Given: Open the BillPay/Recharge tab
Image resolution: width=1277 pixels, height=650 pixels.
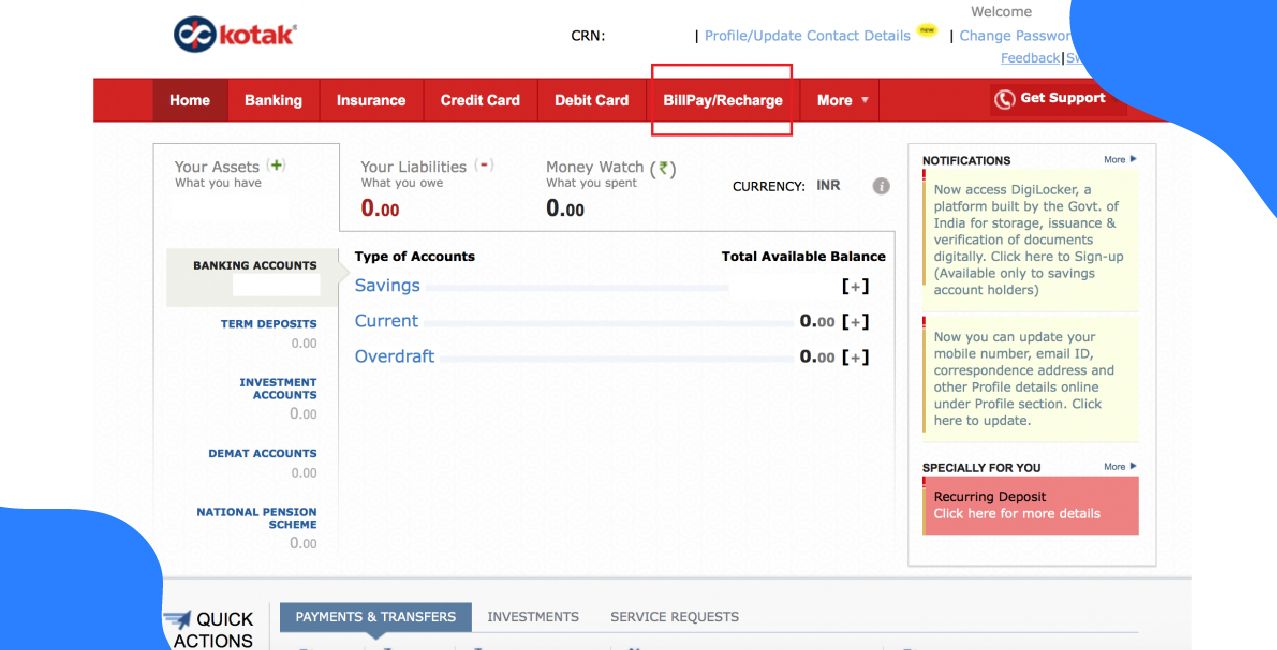Looking at the screenshot, I should (x=723, y=100).
